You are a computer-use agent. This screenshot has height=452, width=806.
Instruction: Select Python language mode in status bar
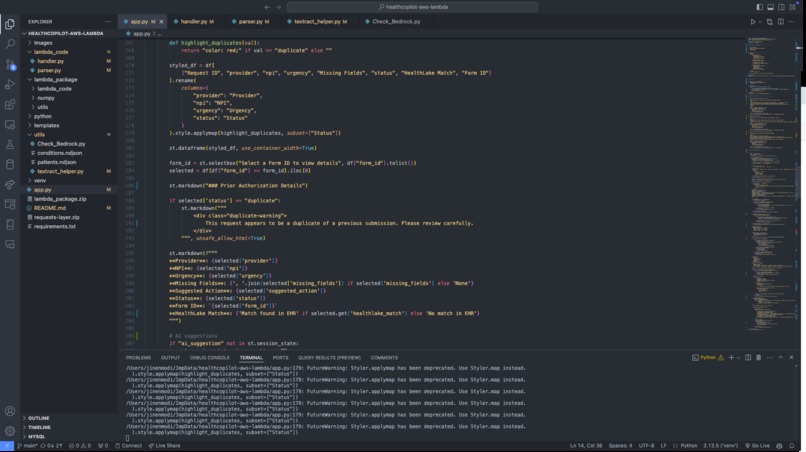click(689, 446)
